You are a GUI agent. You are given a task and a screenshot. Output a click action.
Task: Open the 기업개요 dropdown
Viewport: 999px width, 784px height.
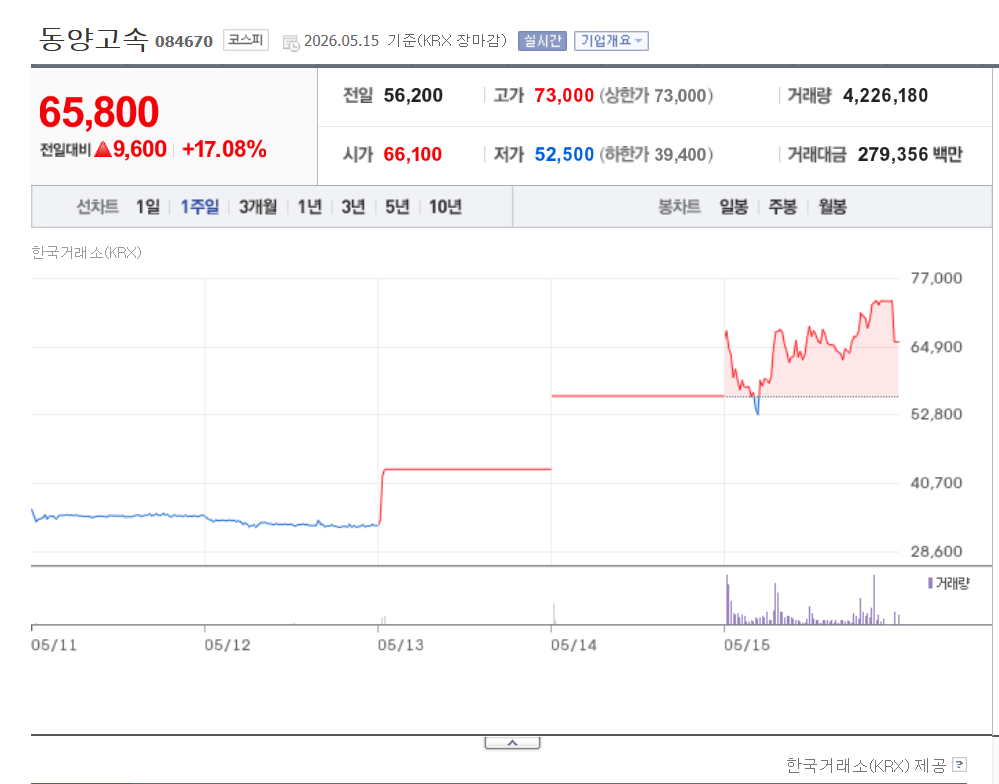pos(611,41)
